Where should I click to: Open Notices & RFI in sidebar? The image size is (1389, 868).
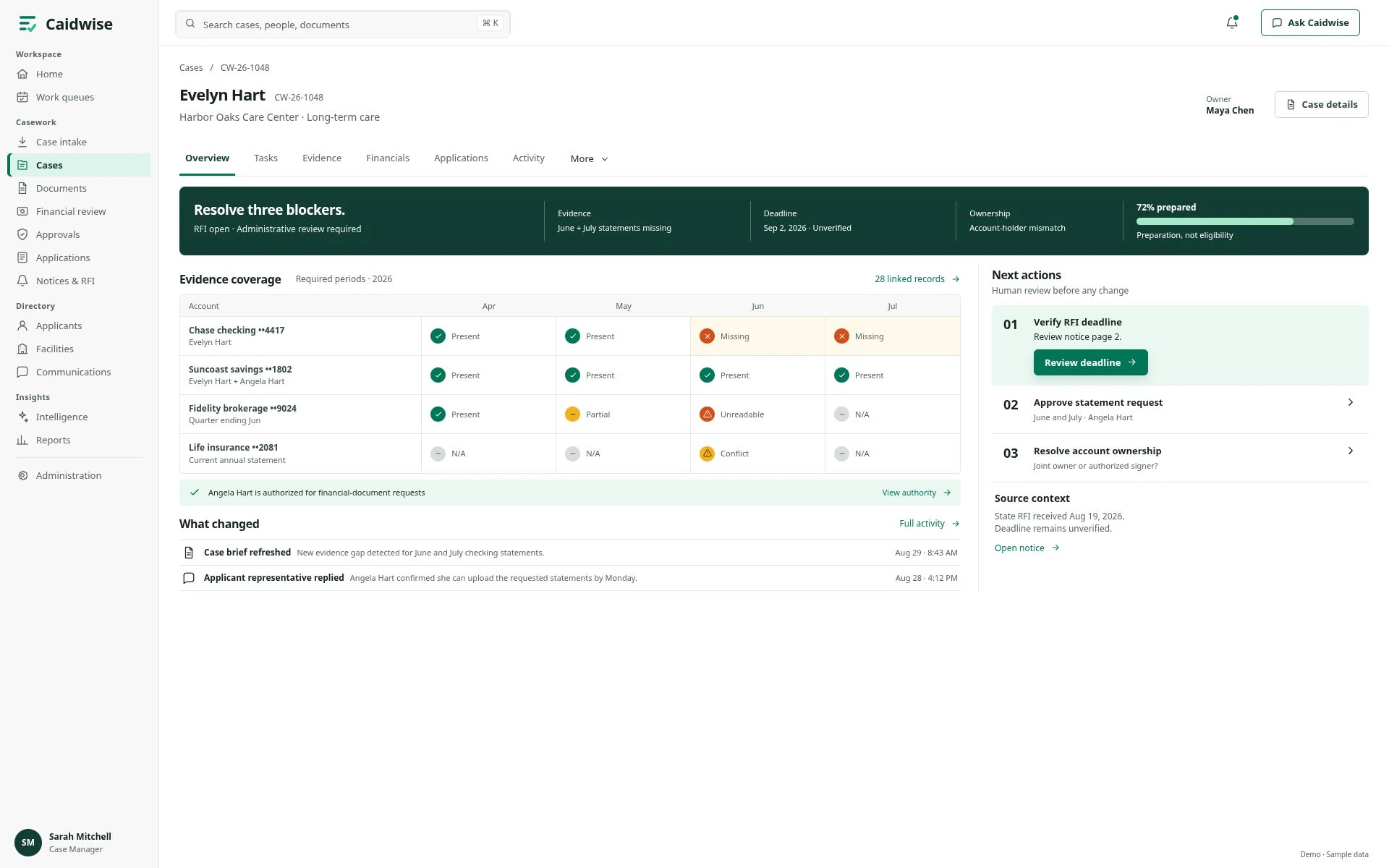pyautogui.click(x=80, y=281)
